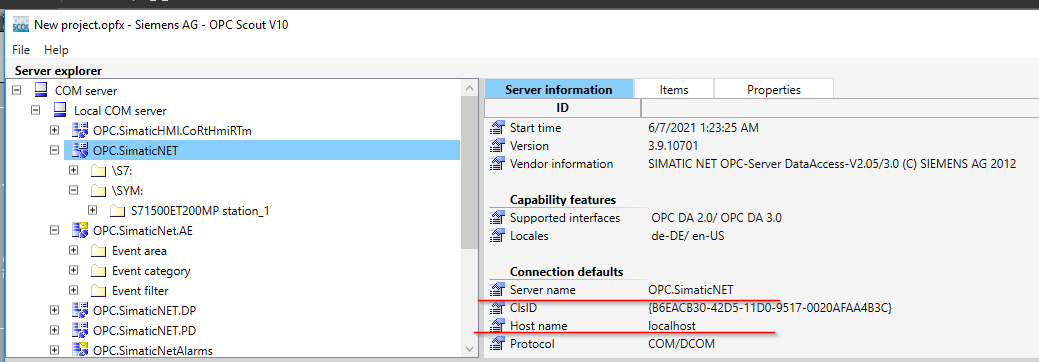Expand the OPC.SimaticNET.PD server node

click(x=55, y=330)
